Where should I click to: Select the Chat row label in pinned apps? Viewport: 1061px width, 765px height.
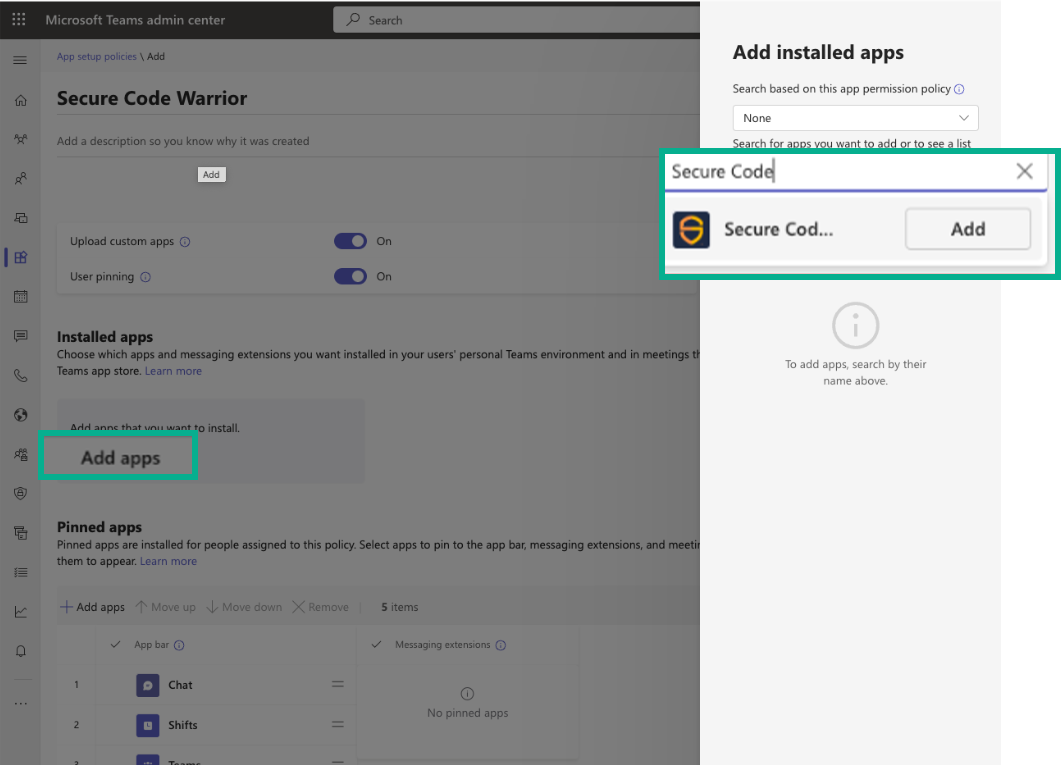pyautogui.click(x=180, y=685)
